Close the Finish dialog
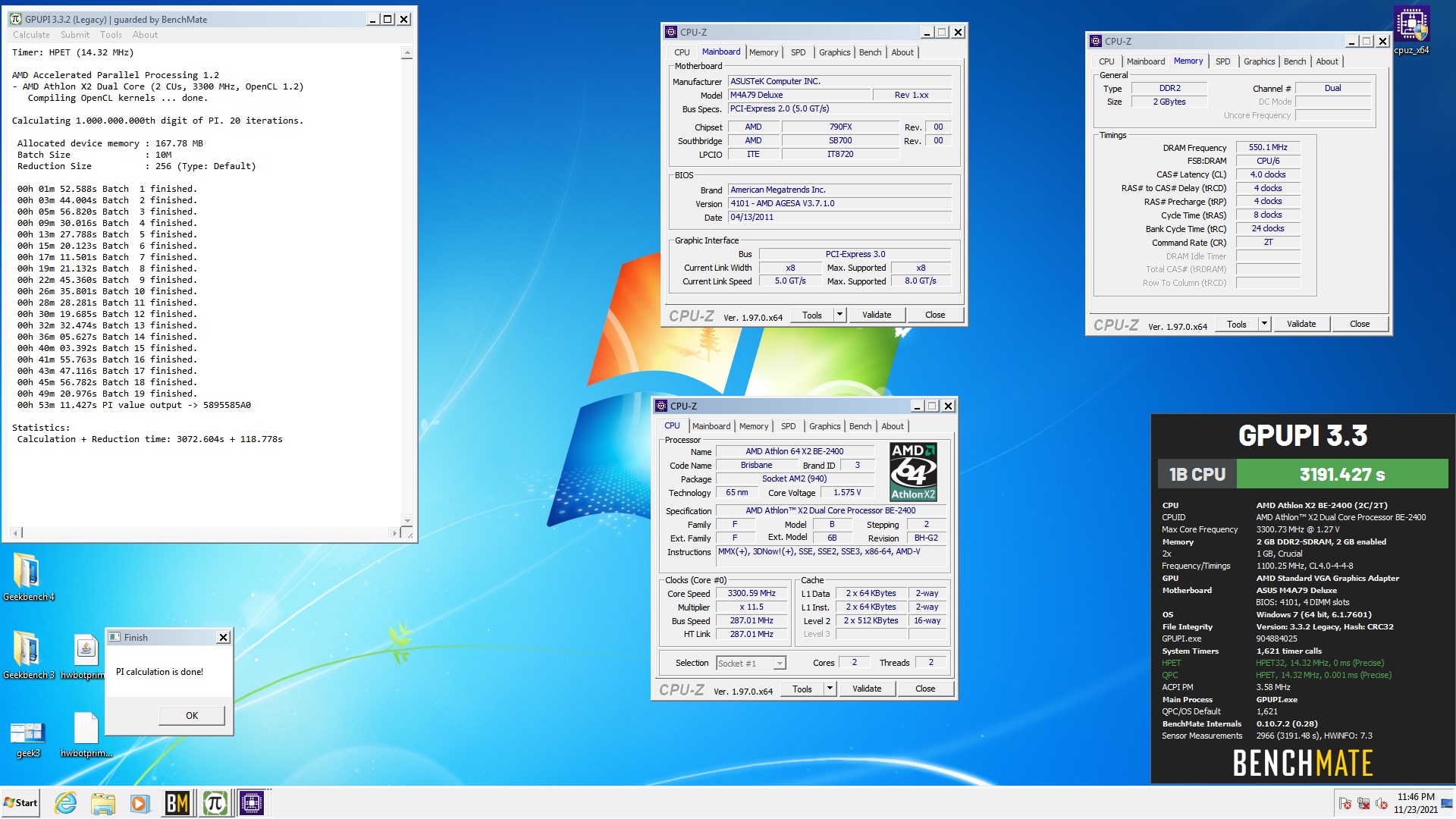Image resolution: width=1456 pixels, height=819 pixels. click(x=223, y=638)
